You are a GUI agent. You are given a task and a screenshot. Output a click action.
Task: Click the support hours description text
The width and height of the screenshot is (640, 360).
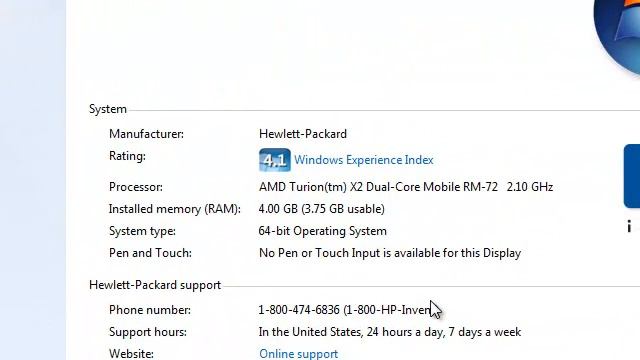pos(390,332)
